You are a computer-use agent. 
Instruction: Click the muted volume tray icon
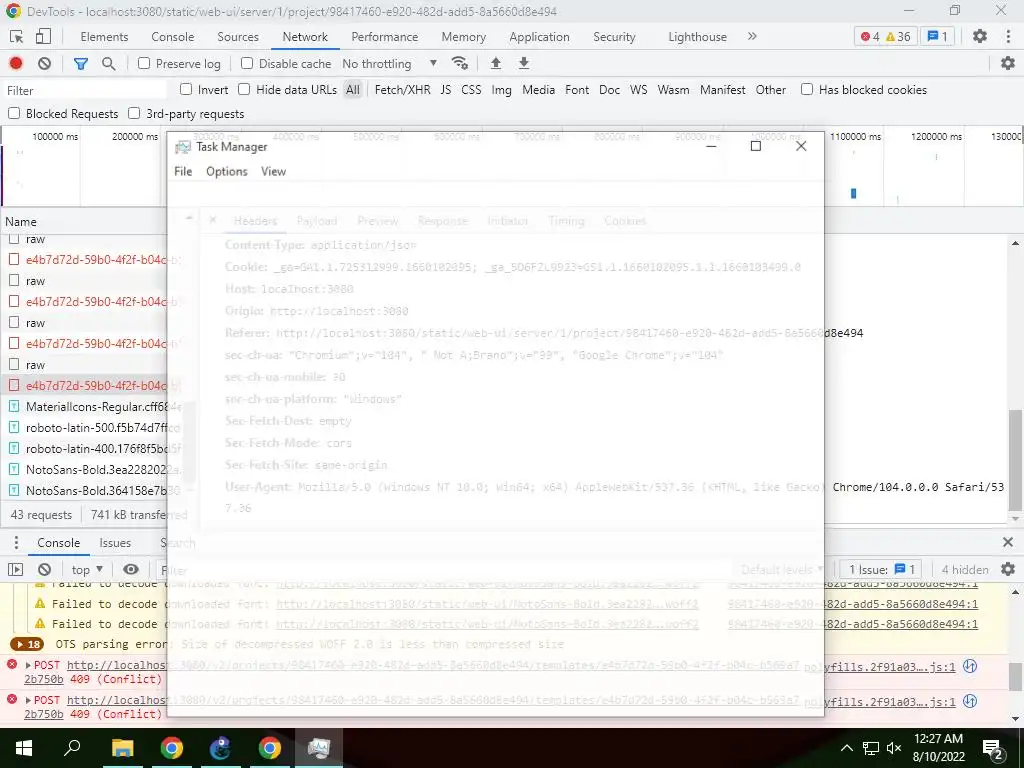click(x=894, y=748)
